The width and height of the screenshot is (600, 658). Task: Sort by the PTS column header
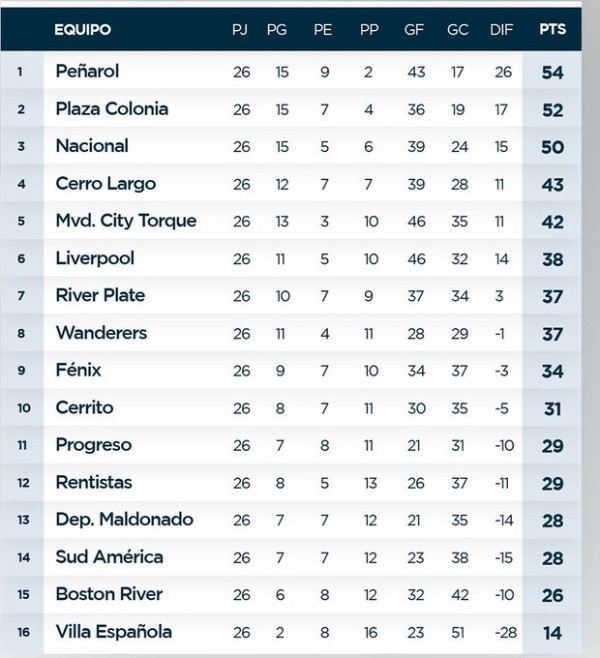[x=552, y=30]
